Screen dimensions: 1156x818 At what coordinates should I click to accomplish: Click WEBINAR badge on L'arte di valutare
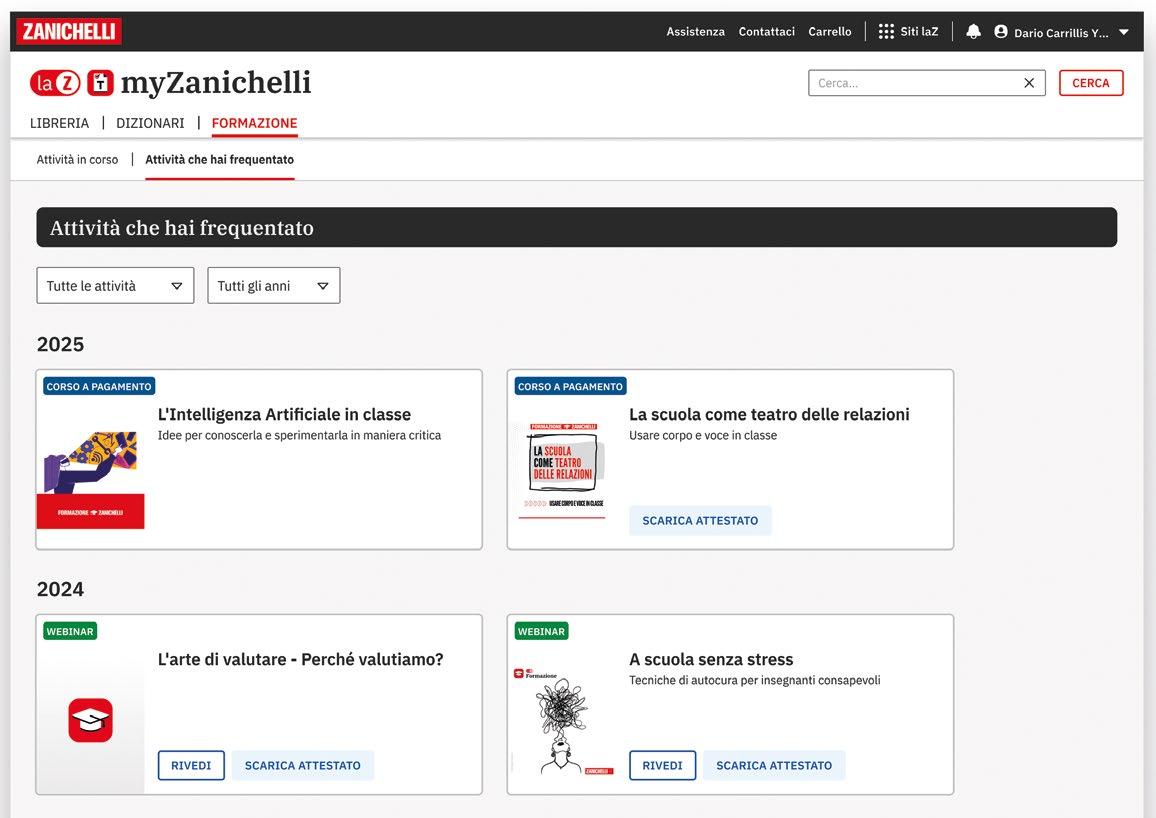(70, 632)
